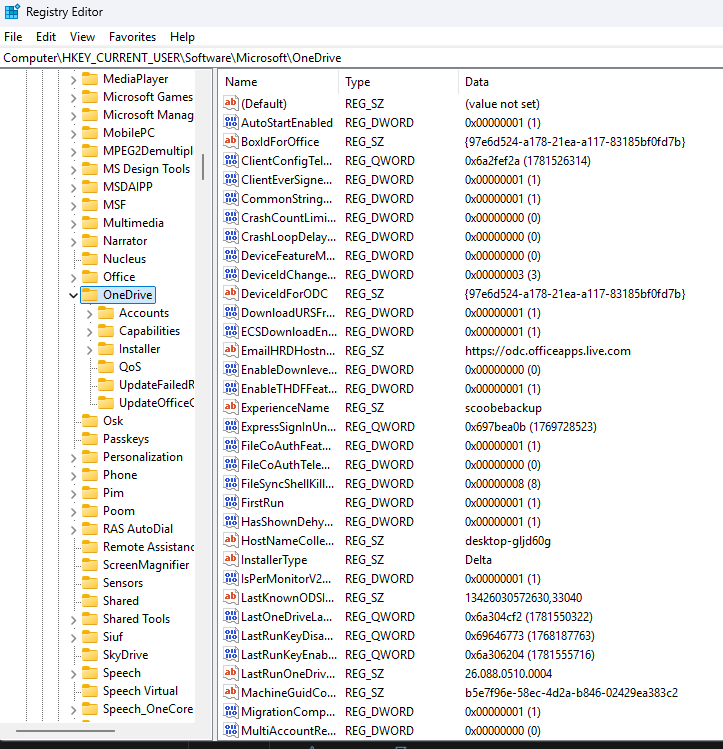Open the File menu

(13, 37)
